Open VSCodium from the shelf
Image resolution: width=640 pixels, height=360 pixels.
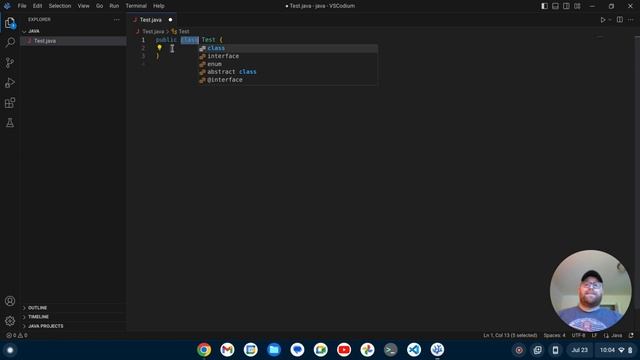(437, 350)
